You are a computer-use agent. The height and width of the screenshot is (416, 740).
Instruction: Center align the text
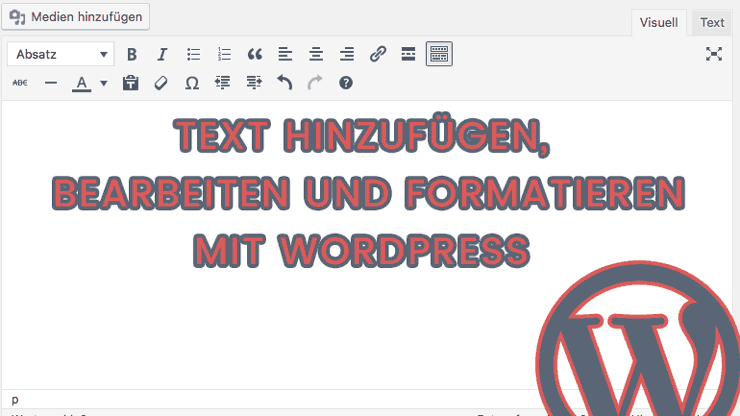click(316, 54)
